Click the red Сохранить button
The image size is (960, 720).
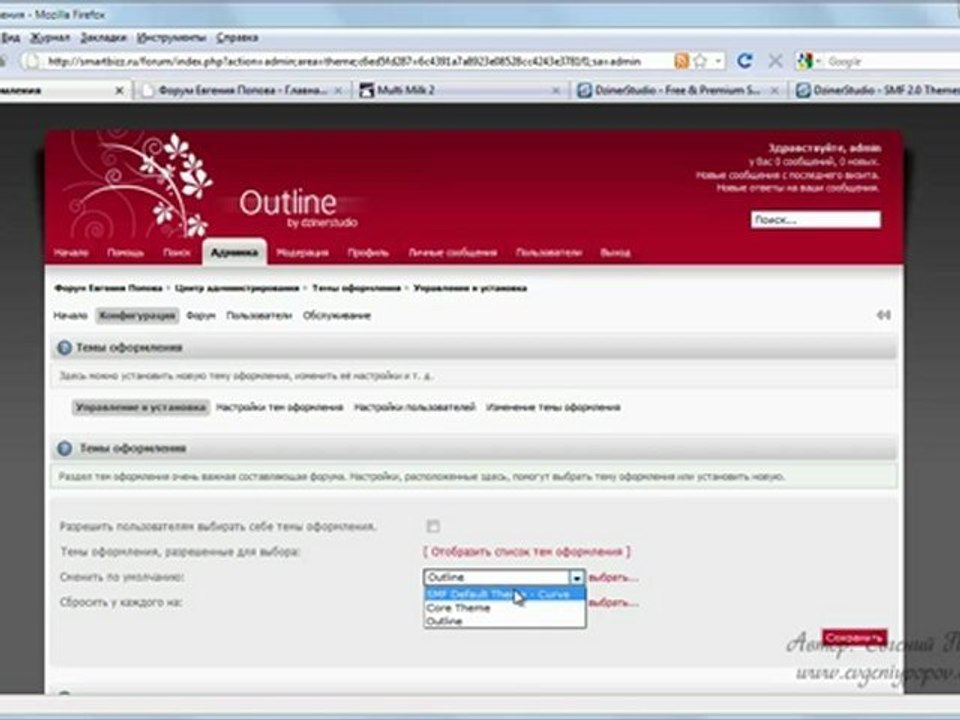click(855, 638)
